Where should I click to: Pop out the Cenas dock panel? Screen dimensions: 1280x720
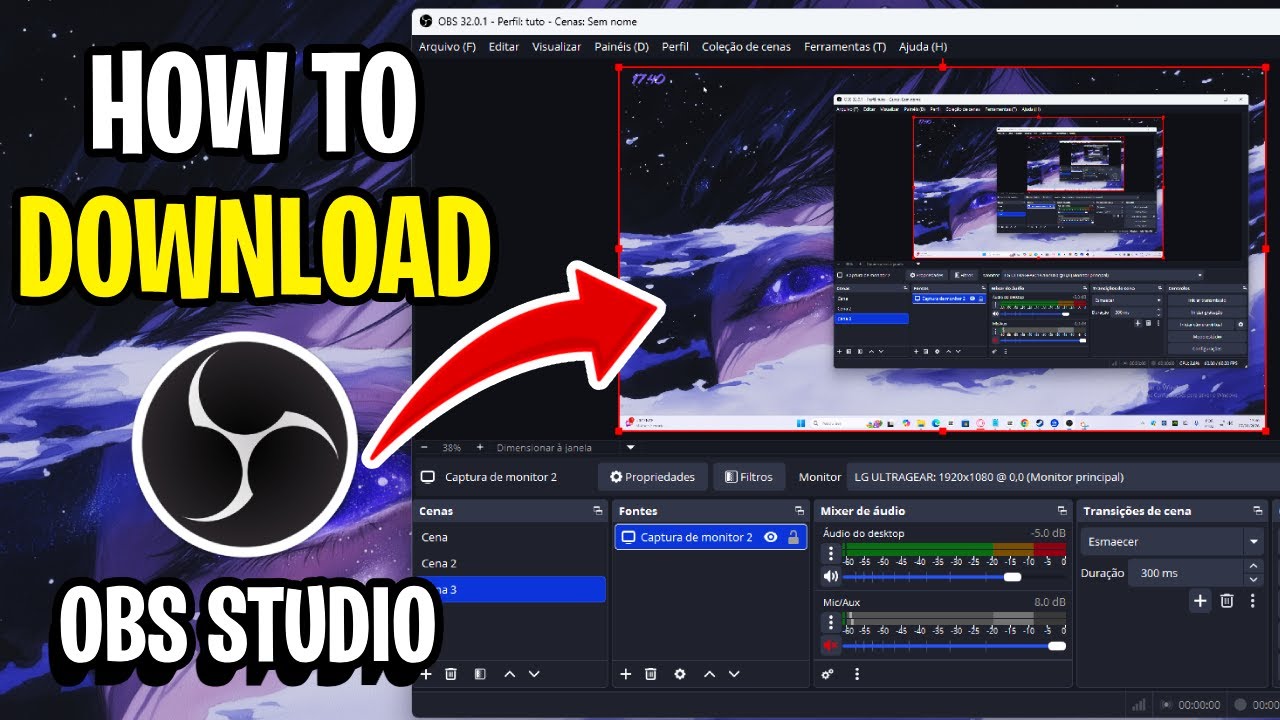click(x=598, y=511)
